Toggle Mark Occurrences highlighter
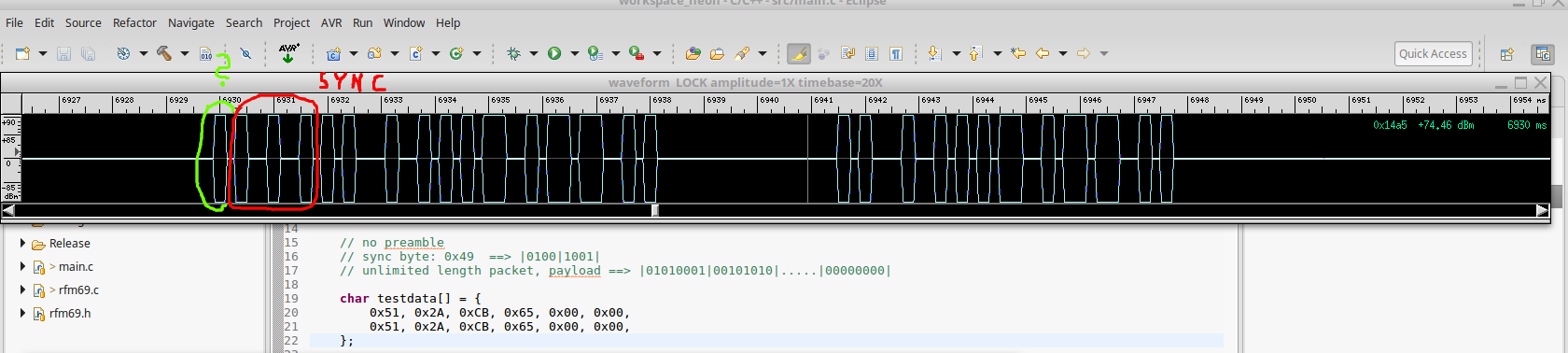Image resolution: width=1568 pixels, height=353 pixels. pos(798,53)
